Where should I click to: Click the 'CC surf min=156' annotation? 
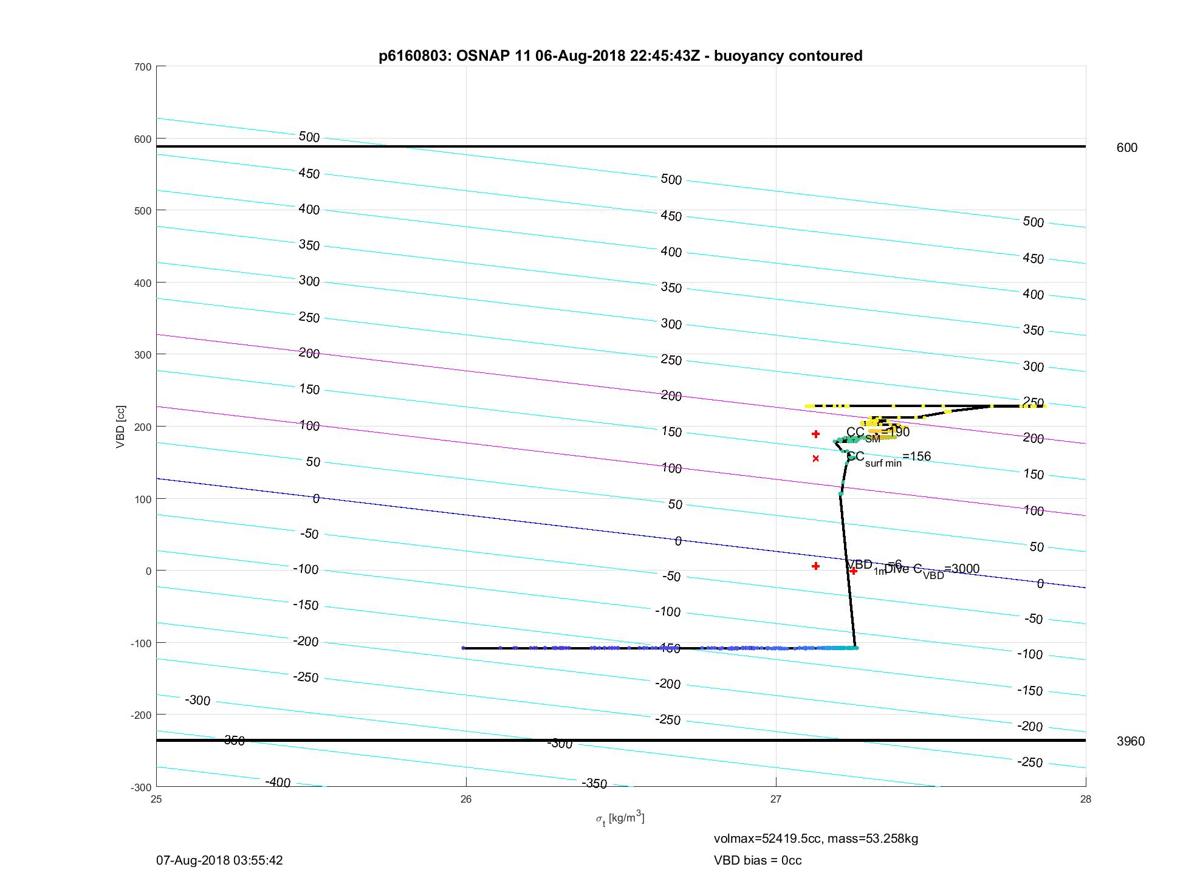888,458
